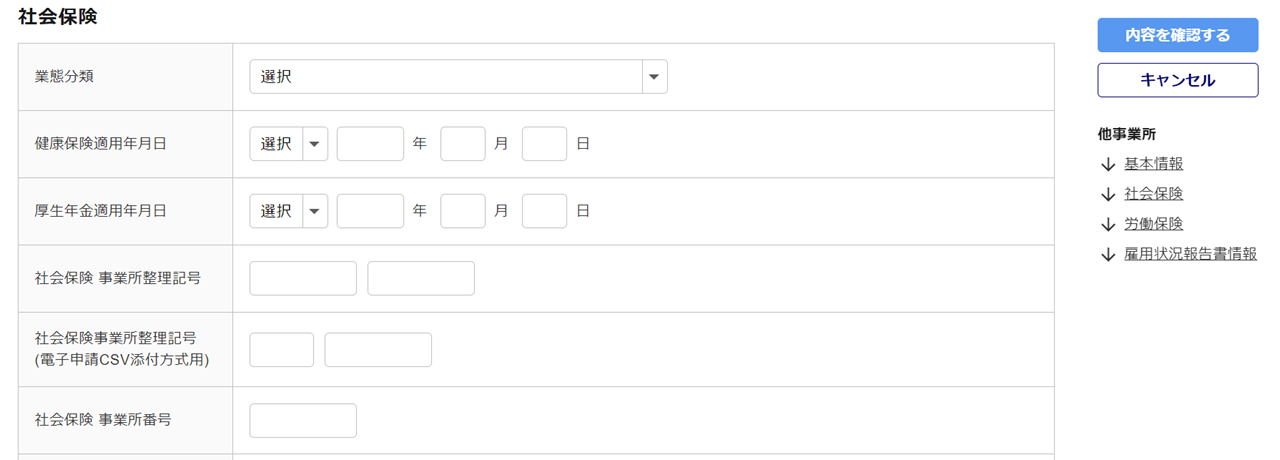Focus first 社会保険 事業所整理記号 input box
The height and width of the screenshot is (460, 1280).
(303, 278)
